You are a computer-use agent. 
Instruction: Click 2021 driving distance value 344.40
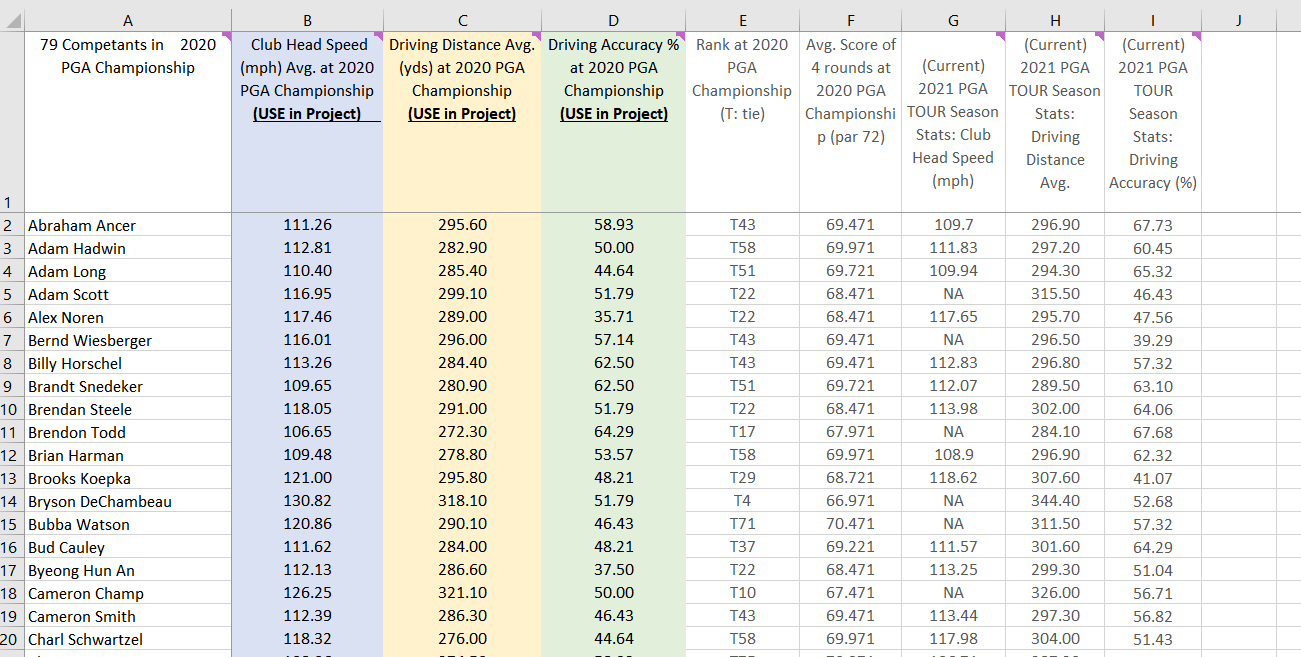point(1055,501)
